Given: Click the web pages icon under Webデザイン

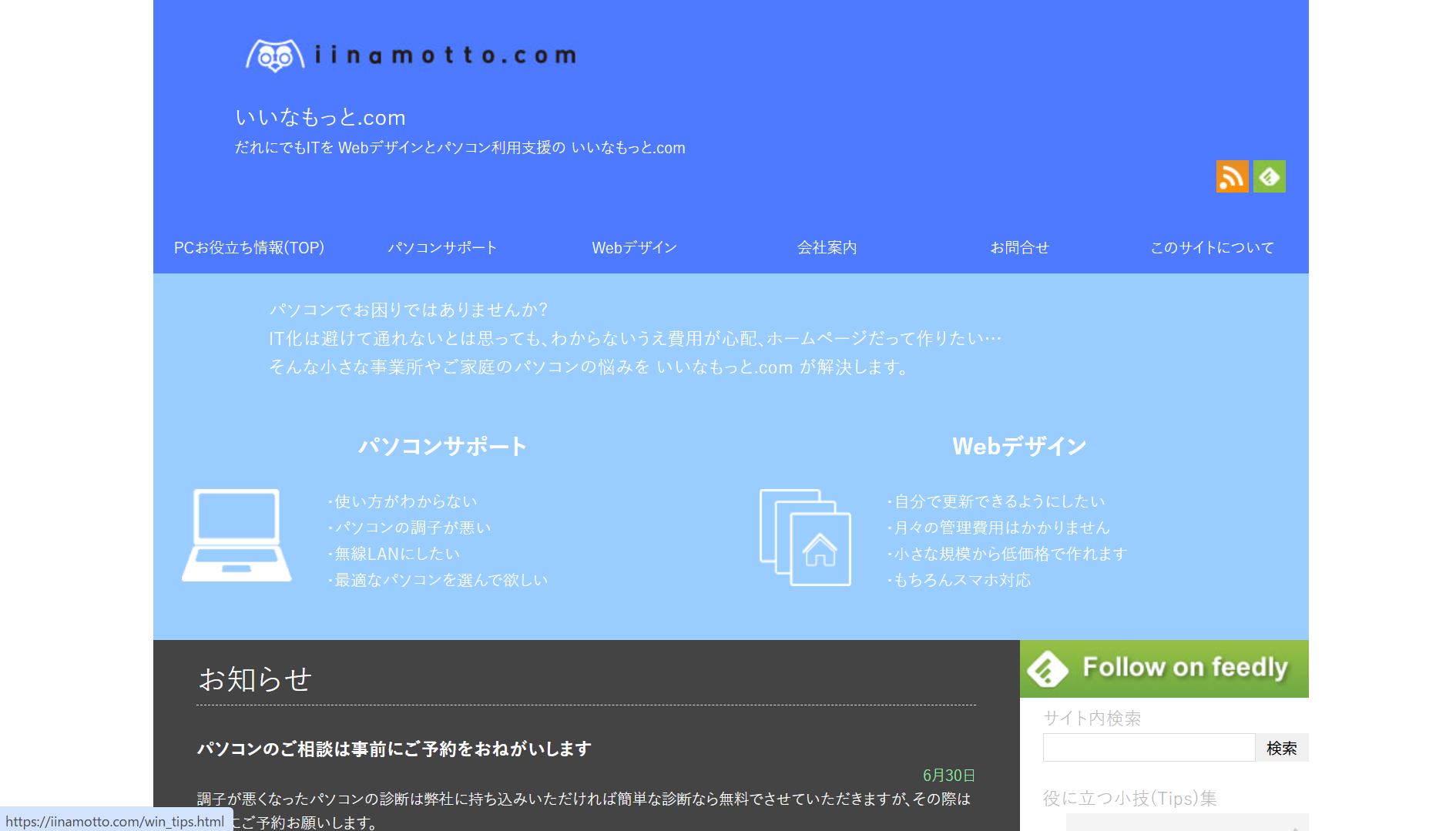Looking at the screenshot, I should pyautogui.click(x=805, y=538).
